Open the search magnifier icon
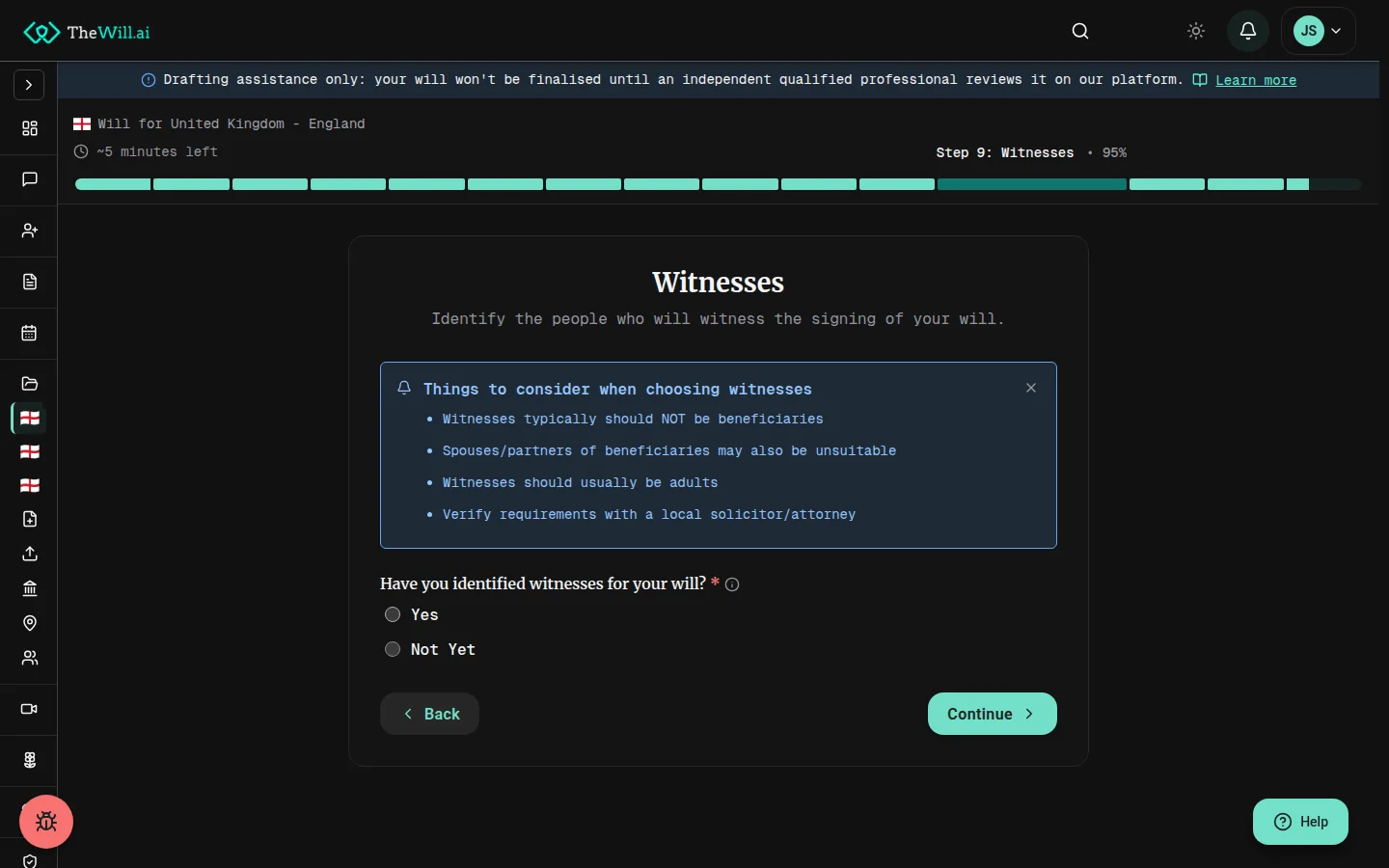The width and height of the screenshot is (1389, 868). (1080, 31)
